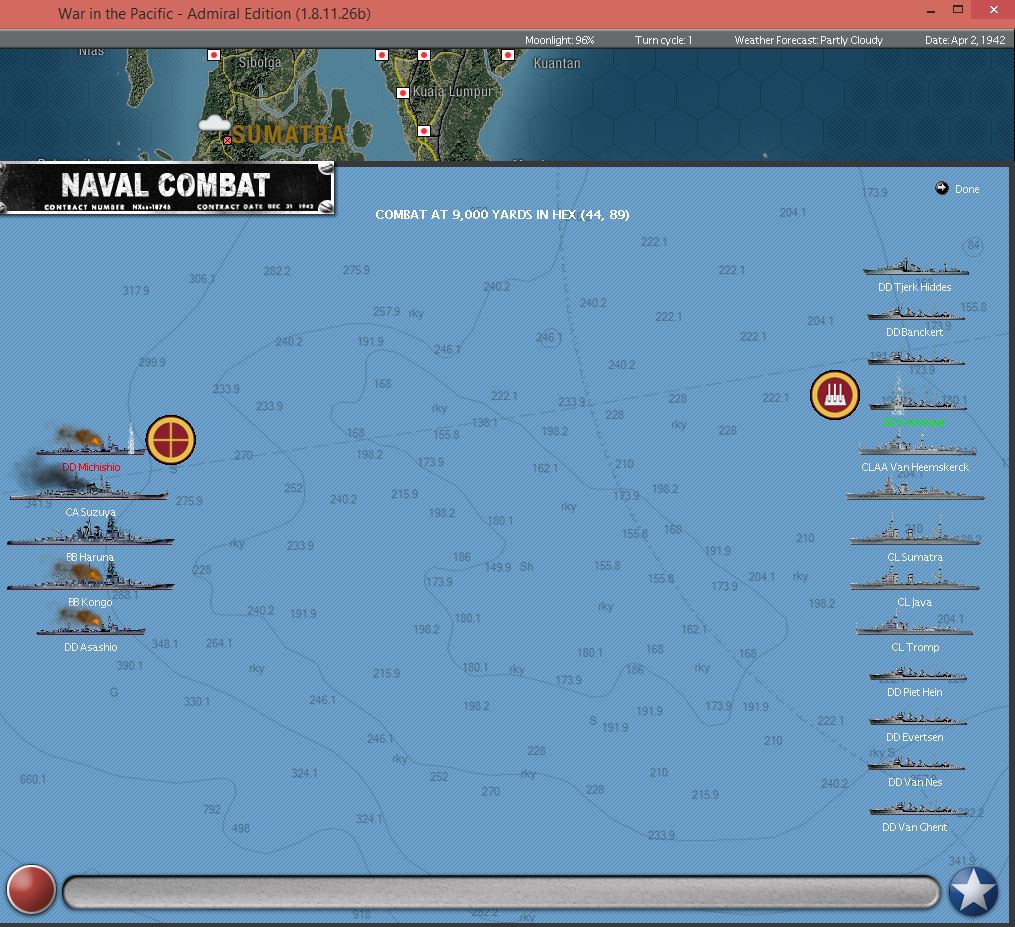Screen dimensions: 1015x927
Task: Click the cloud weather icon over Sumatra
Action: click(215, 123)
